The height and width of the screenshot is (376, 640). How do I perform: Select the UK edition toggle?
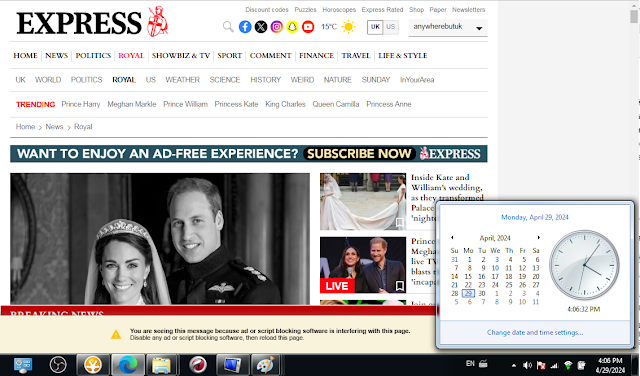point(375,27)
